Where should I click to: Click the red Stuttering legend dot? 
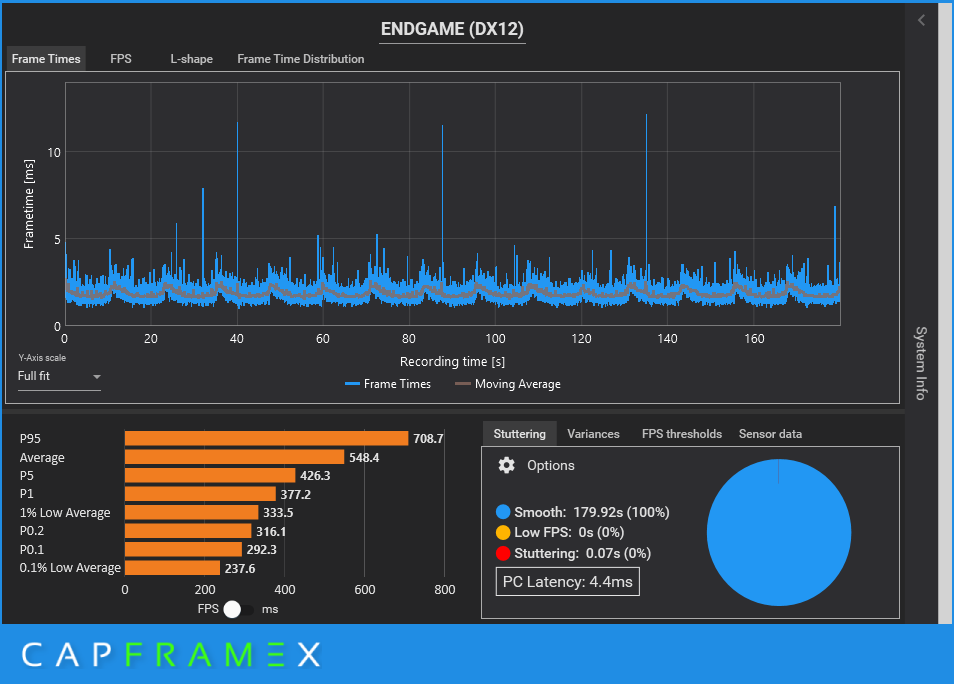(503, 553)
